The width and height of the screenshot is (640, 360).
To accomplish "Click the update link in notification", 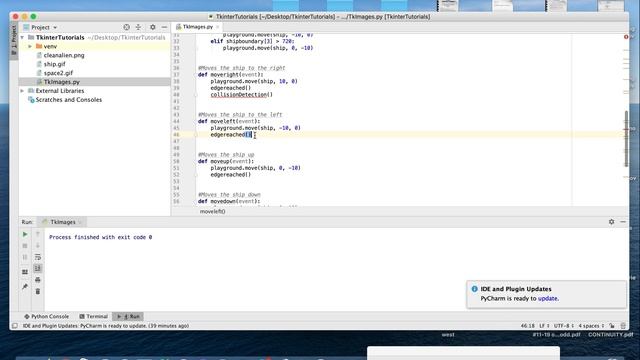I will [x=548, y=298].
